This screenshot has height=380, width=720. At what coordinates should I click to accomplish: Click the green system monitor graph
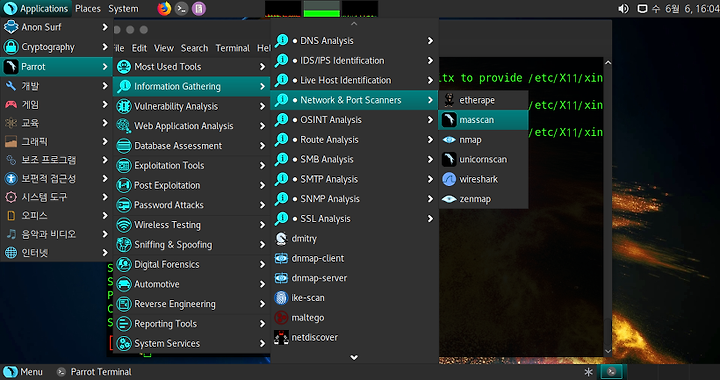click(321, 9)
